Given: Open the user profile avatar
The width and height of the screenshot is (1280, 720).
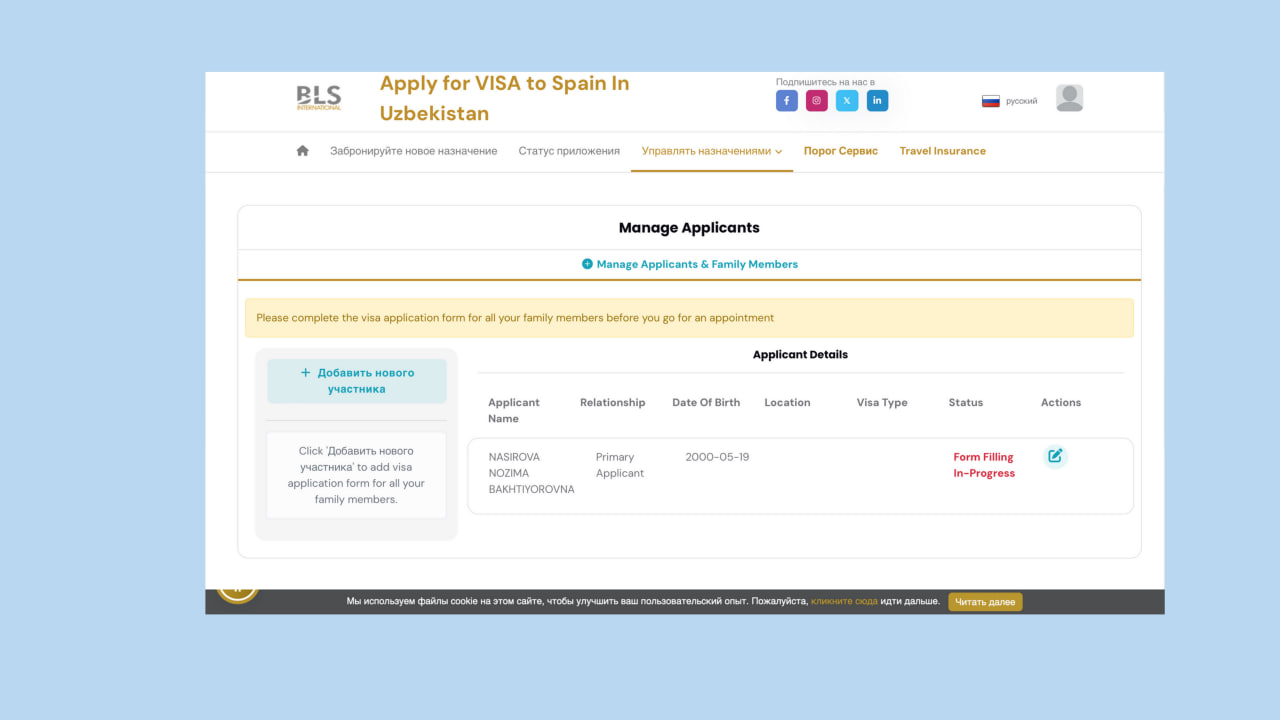Looking at the screenshot, I should pos(1069,98).
